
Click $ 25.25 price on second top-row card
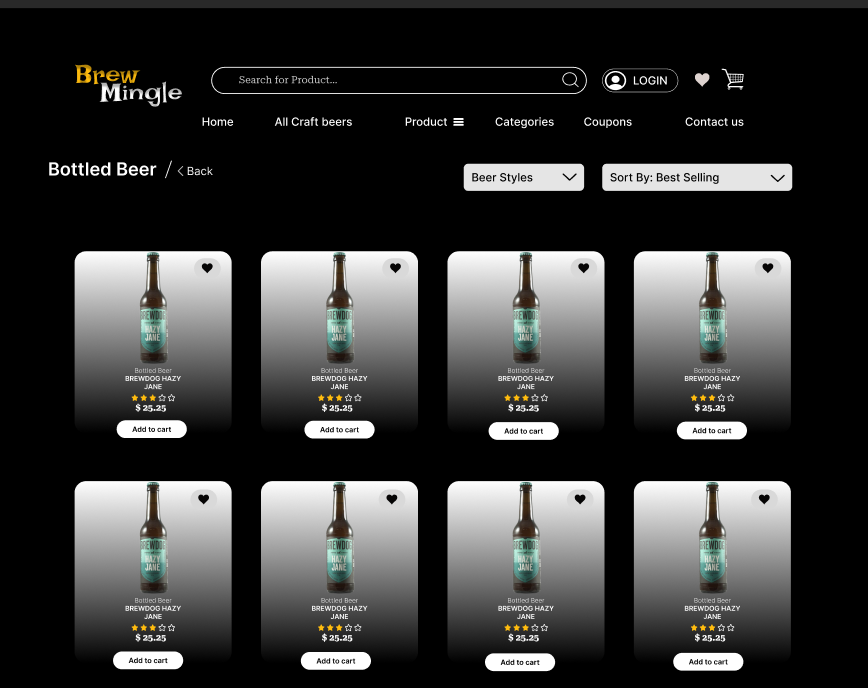click(x=337, y=408)
